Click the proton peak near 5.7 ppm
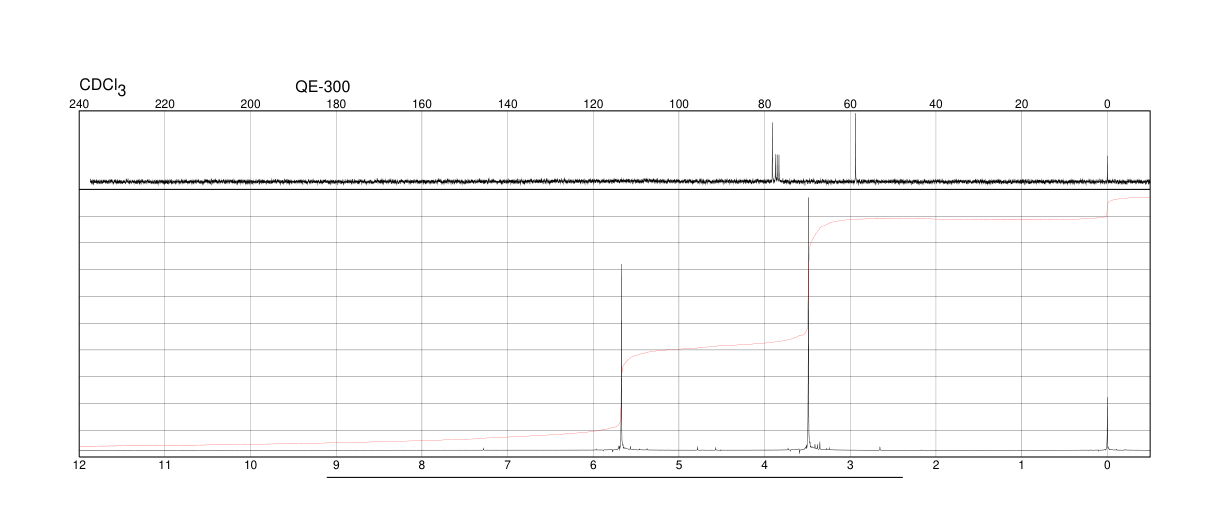The image size is (1224, 528). (x=622, y=357)
